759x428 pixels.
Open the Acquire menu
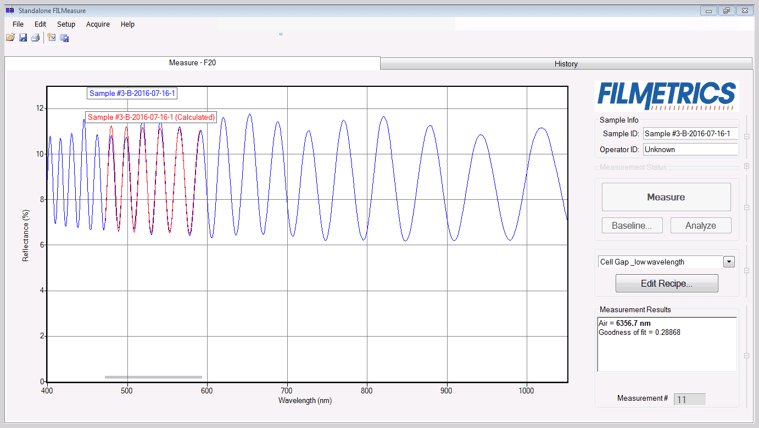tap(98, 24)
